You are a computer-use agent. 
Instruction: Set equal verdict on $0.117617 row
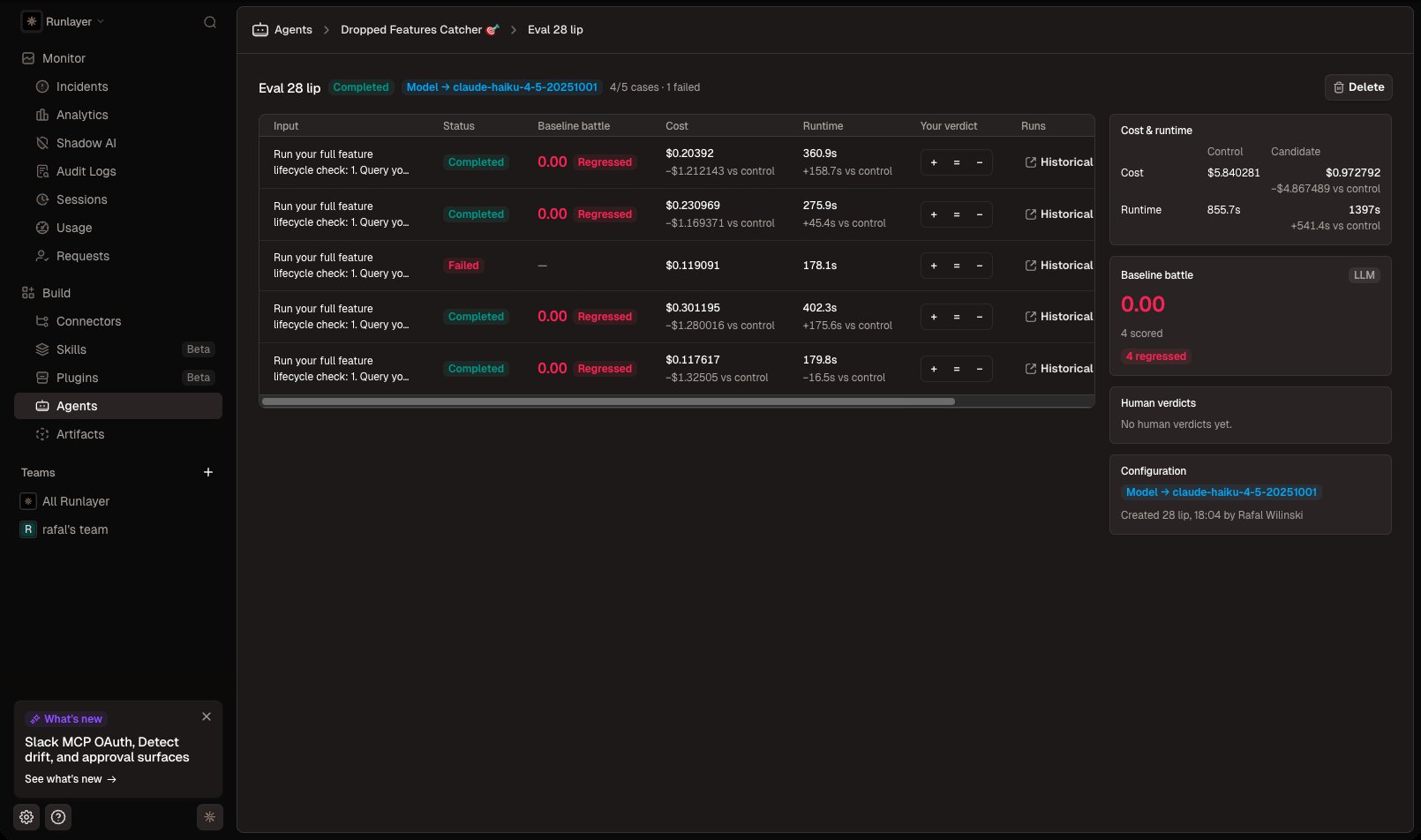(957, 369)
